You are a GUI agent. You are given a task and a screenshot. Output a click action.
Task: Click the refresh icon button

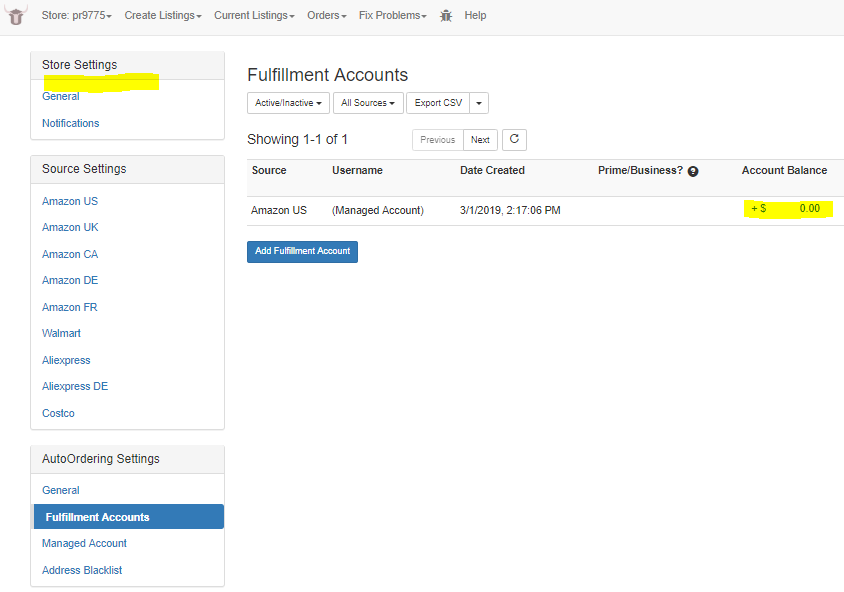tap(514, 139)
